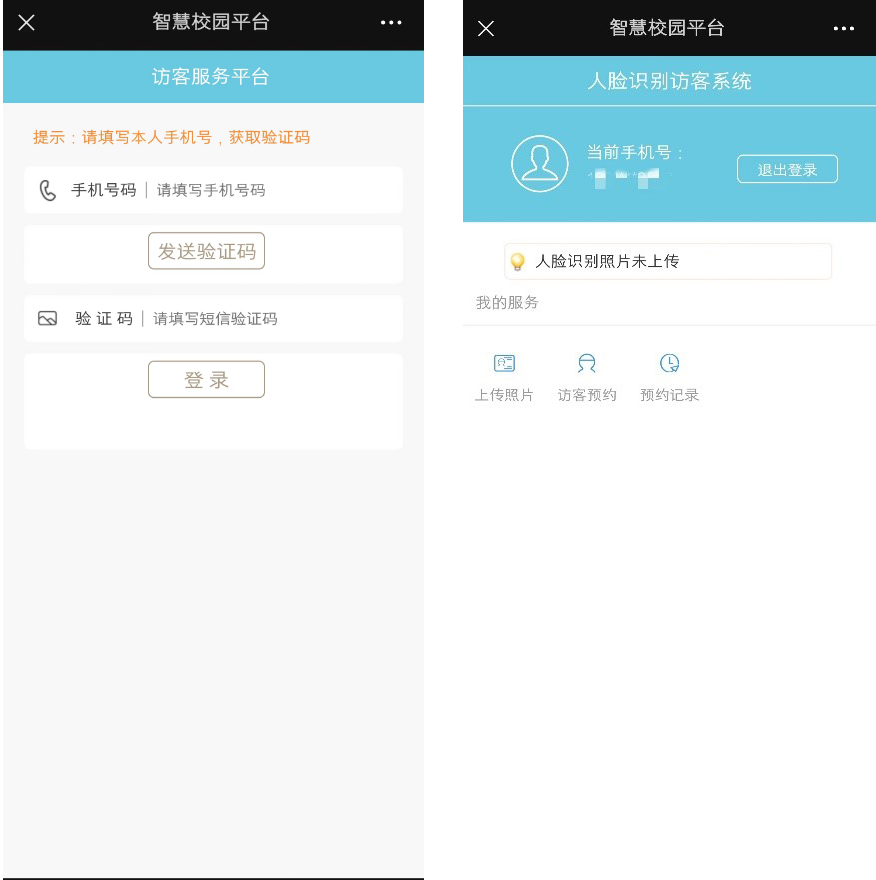The image size is (876, 880).
Task: Open the three-dot menu on right screen
Action: point(843,29)
